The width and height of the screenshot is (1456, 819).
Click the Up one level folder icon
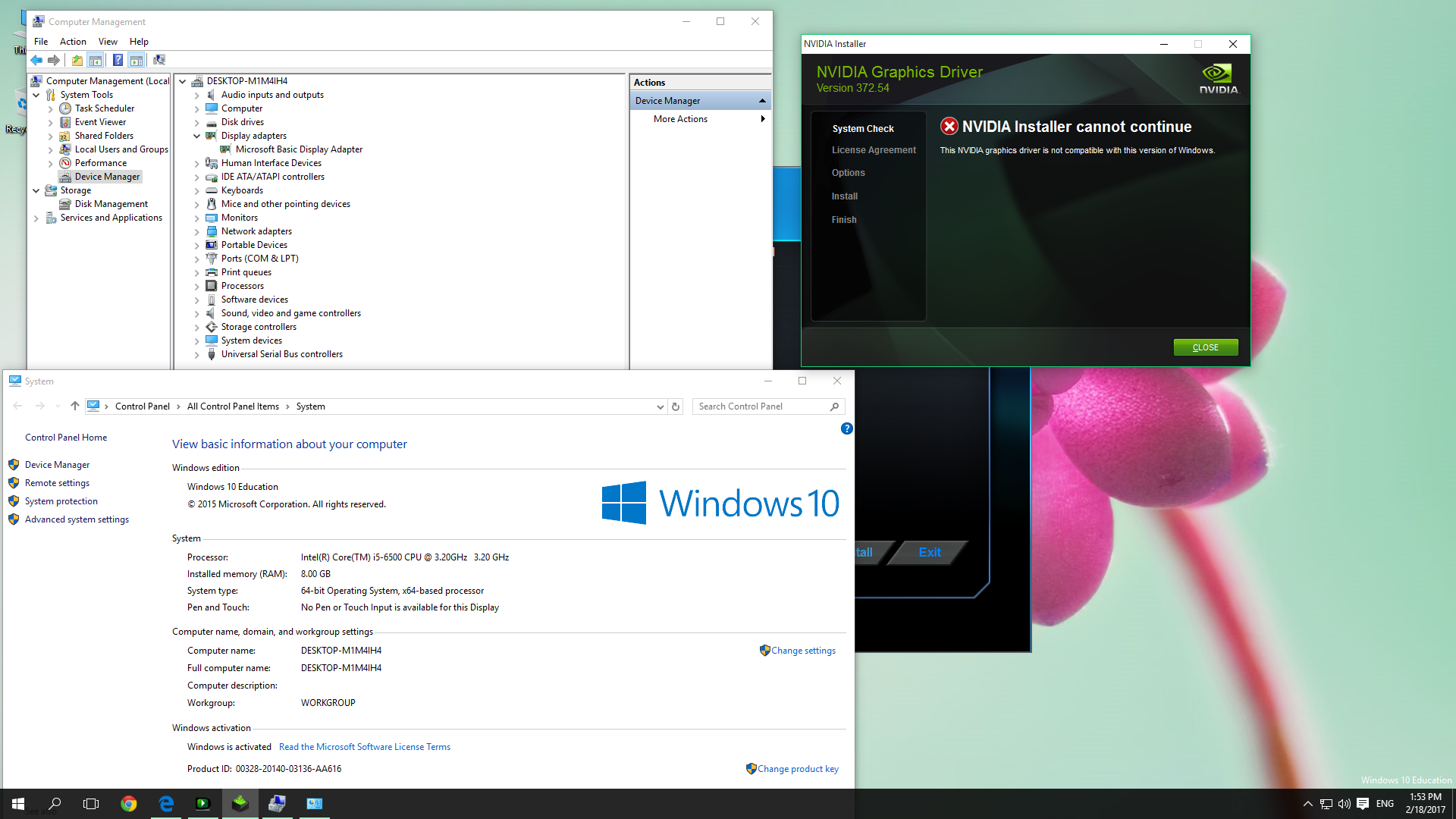77,60
